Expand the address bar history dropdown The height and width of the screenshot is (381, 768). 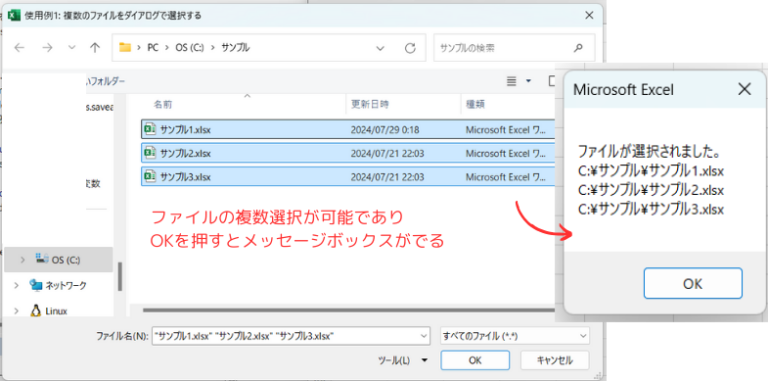380,48
